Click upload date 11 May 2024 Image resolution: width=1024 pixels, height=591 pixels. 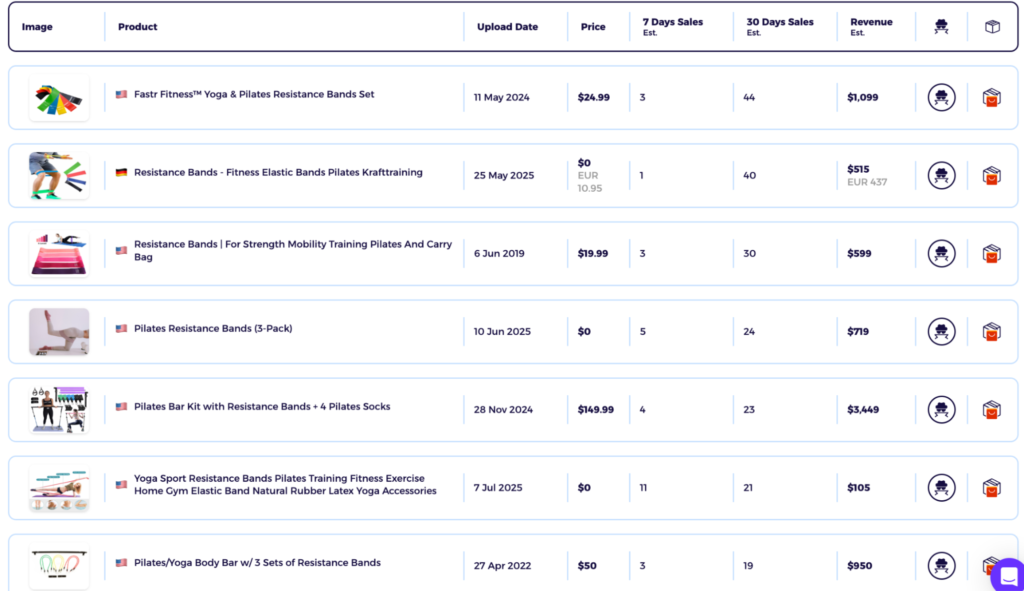pyautogui.click(x=502, y=97)
